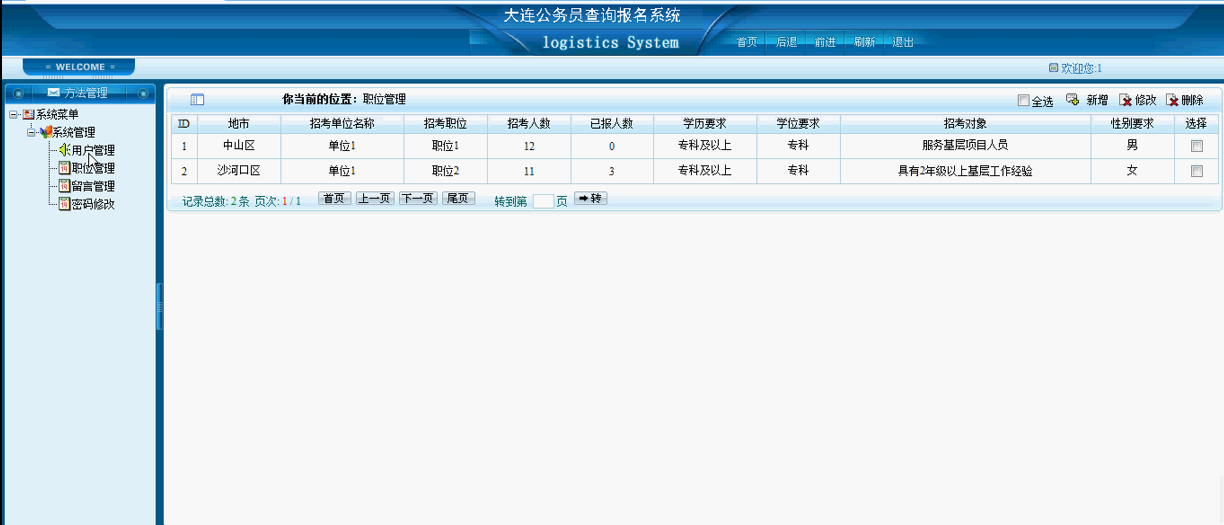Click the calendar icon beside 职位管理
The height and width of the screenshot is (525, 1224).
point(64,168)
